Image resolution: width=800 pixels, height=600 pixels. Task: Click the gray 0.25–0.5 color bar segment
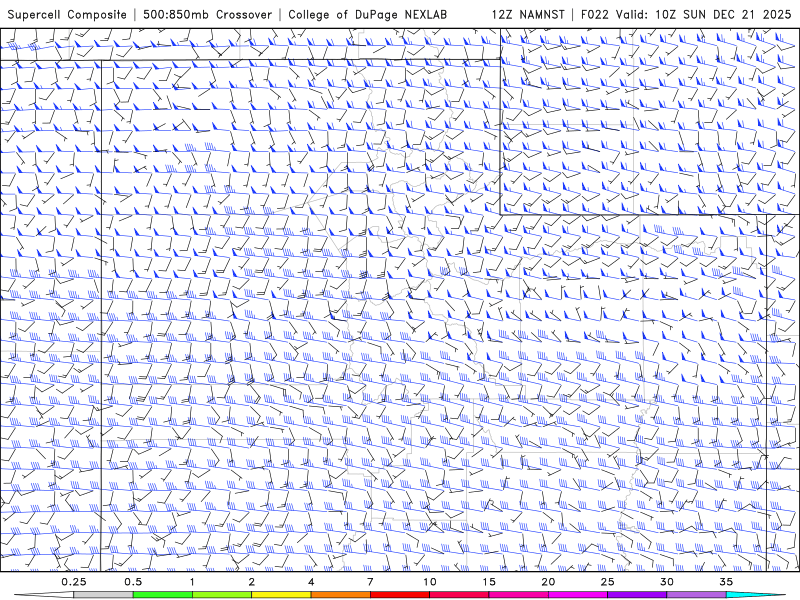click(x=103, y=595)
